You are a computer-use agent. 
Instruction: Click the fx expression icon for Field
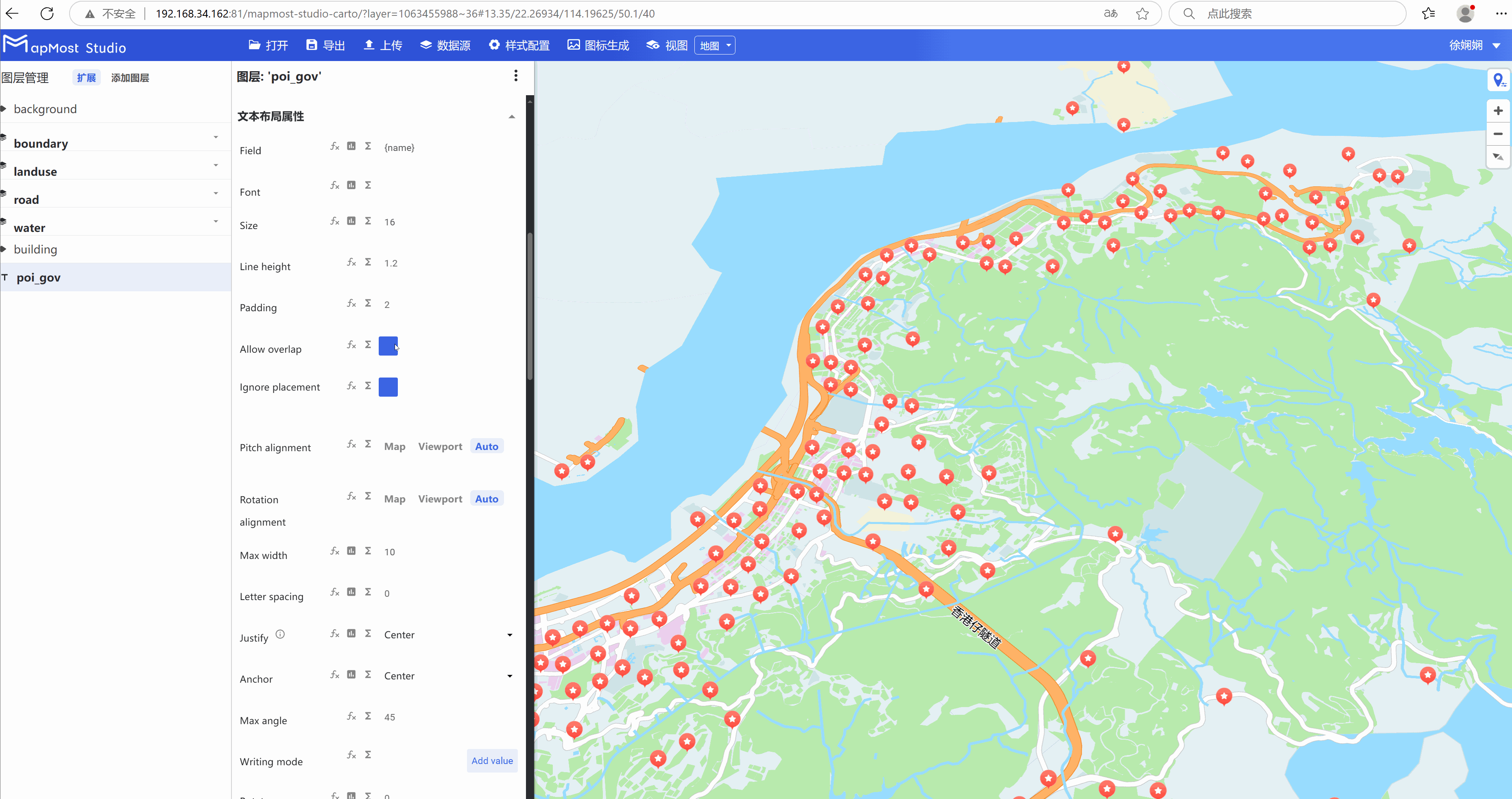pyautogui.click(x=334, y=146)
